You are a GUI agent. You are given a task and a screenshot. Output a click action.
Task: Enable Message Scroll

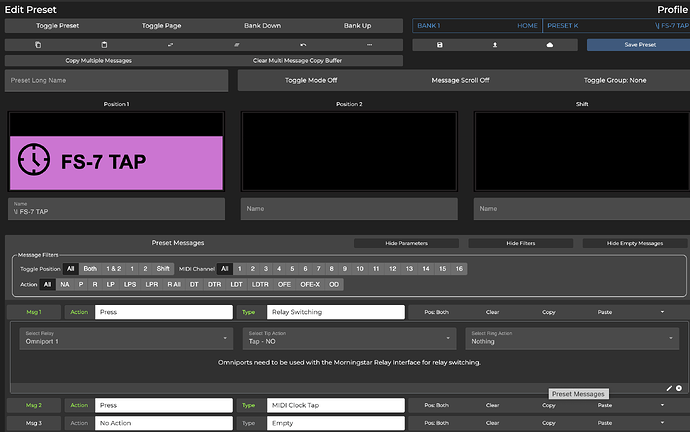[x=460, y=80]
